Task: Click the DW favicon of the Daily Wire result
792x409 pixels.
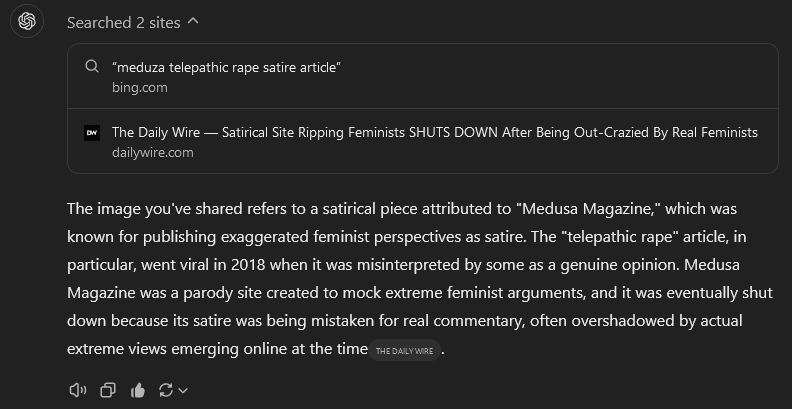Action: tap(92, 132)
